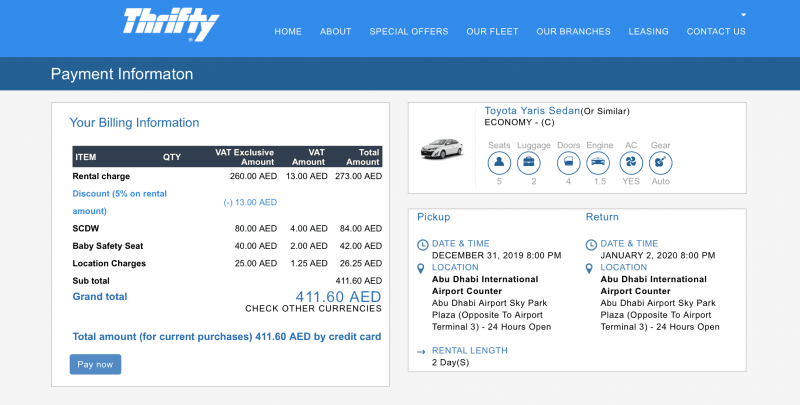Click the Doors icon
The width and height of the screenshot is (800, 405).
[568, 163]
